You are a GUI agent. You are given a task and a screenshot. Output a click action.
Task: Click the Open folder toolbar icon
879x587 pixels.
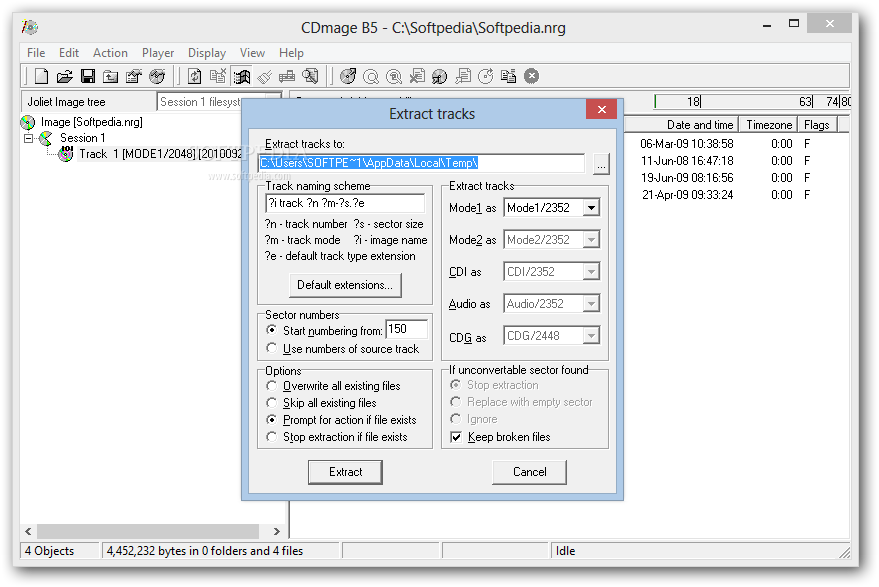point(64,76)
